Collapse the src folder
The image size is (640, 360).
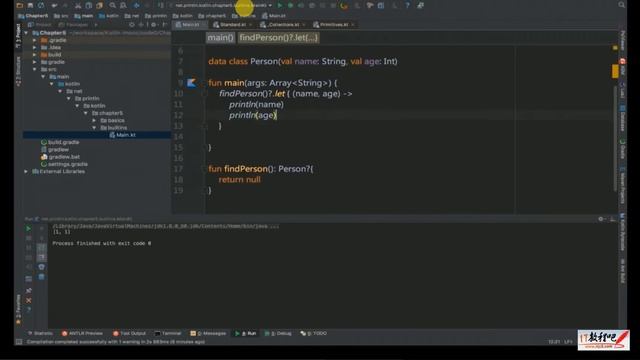(x=35, y=69)
